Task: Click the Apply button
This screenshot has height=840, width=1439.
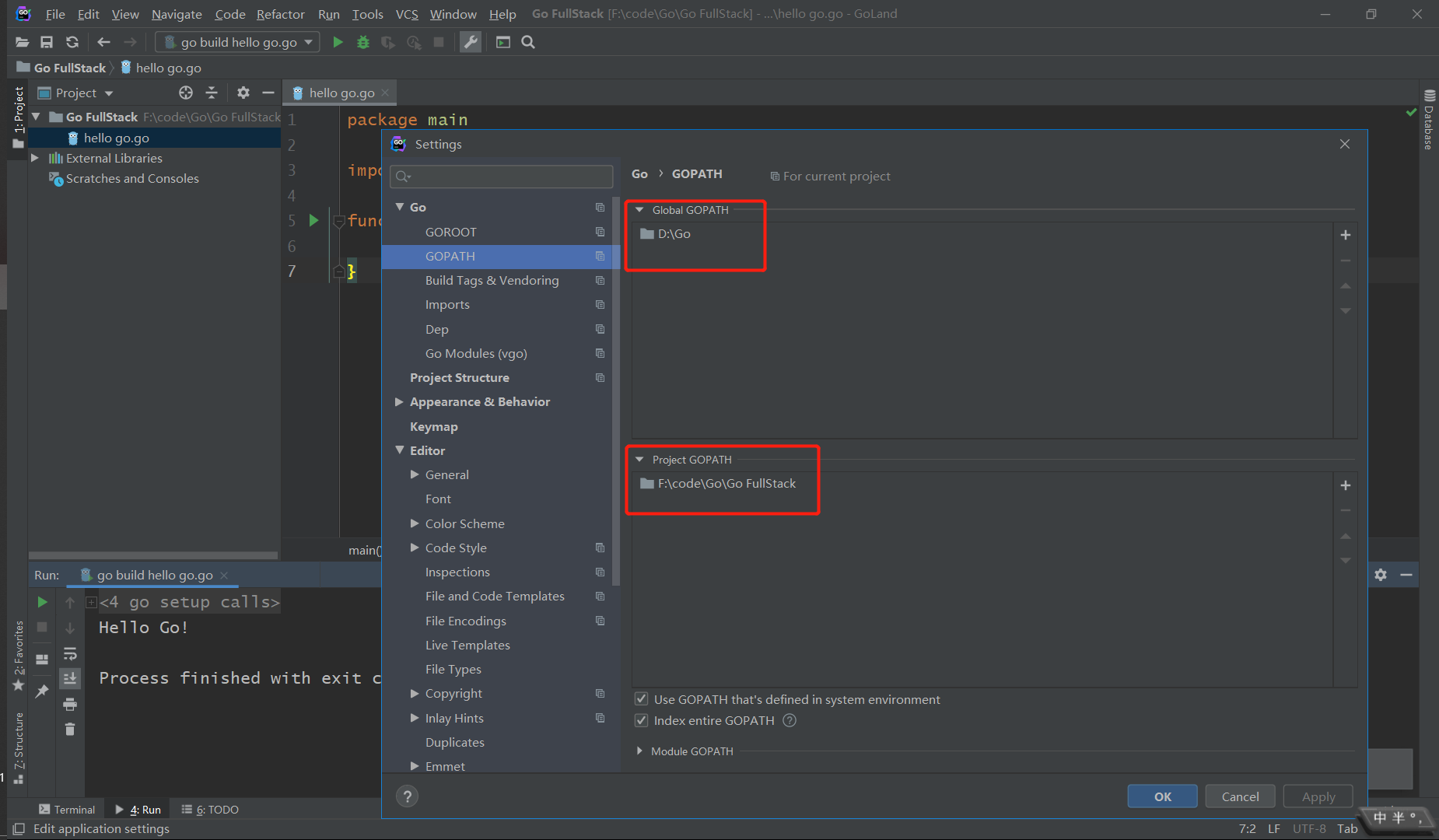Action: [x=1318, y=796]
